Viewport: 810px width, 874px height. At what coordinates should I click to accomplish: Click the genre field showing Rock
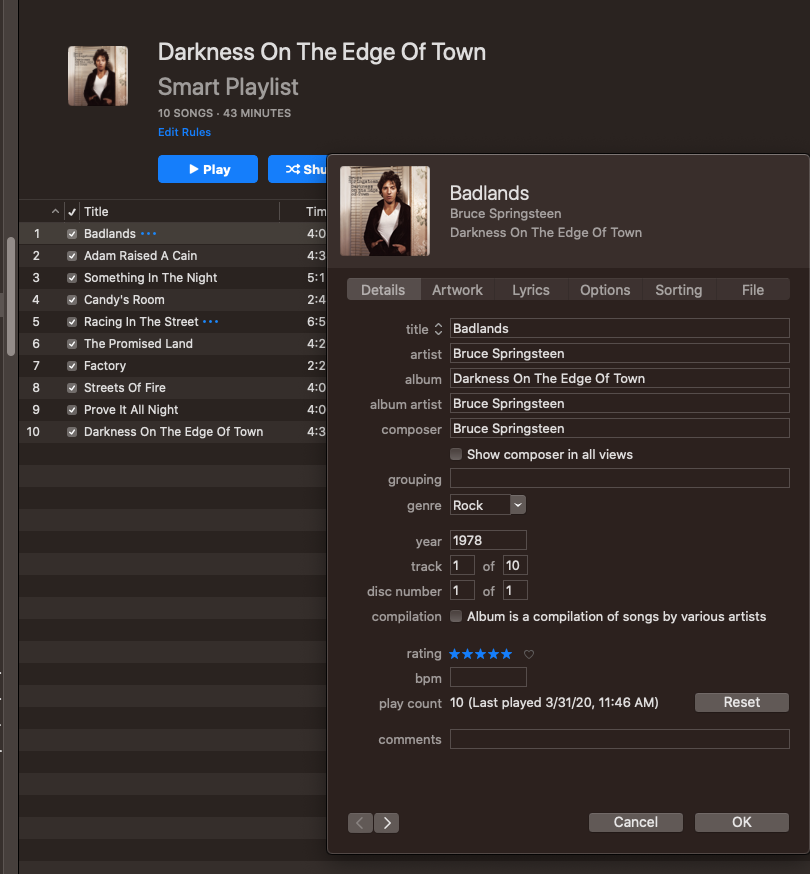[x=479, y=505]
